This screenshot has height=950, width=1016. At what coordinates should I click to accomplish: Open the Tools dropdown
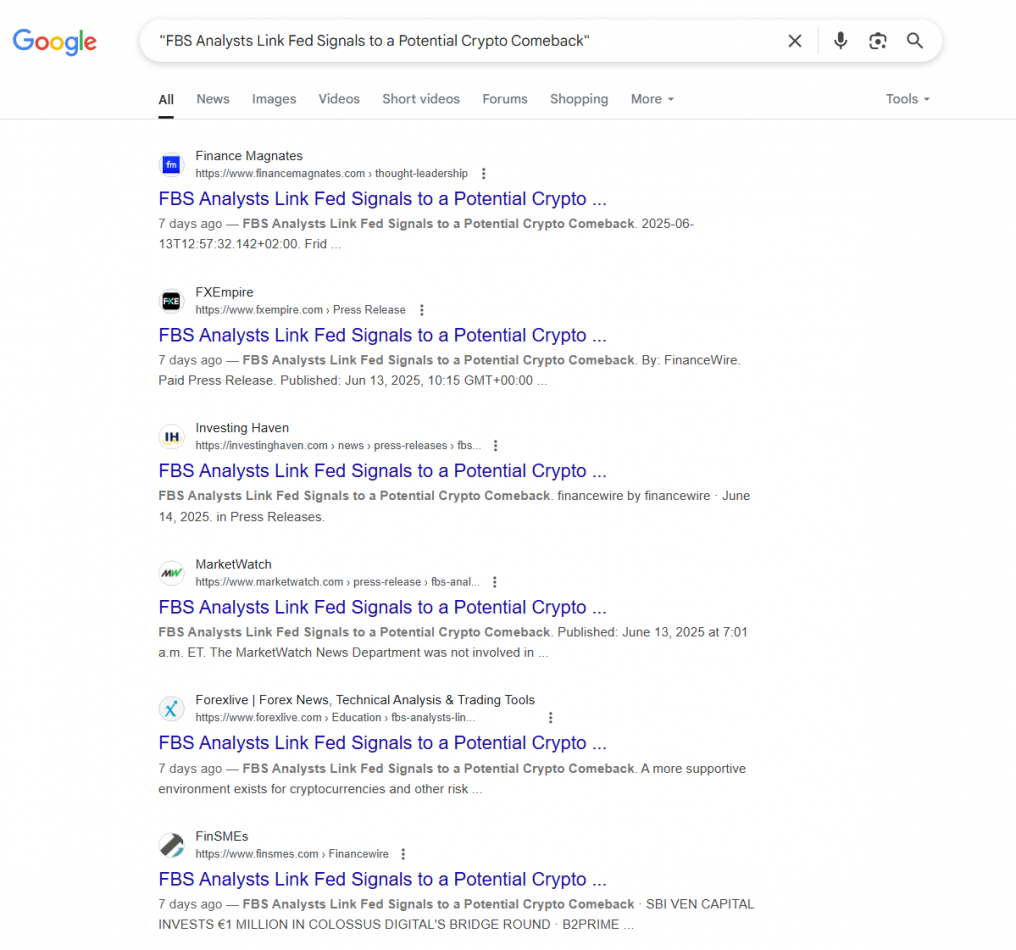coord(907,99)
